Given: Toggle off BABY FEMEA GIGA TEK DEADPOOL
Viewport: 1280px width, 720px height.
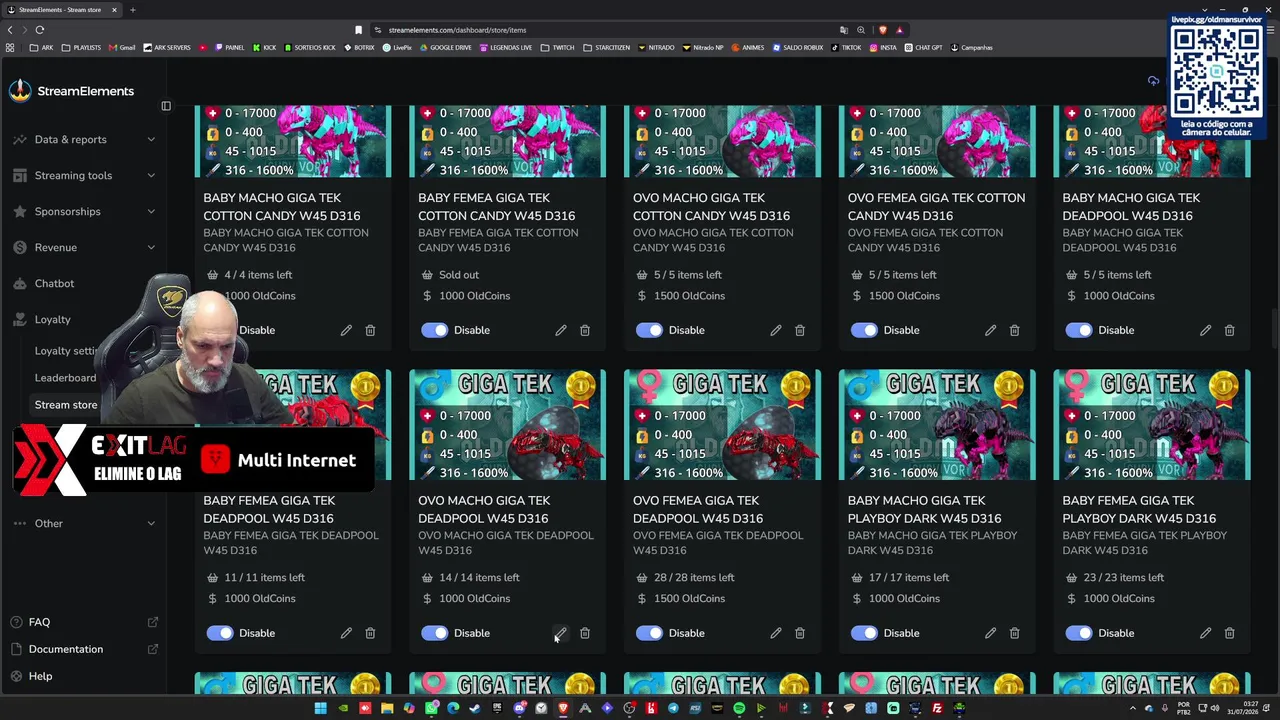Looking at the screenshot, I should (220, 633).
